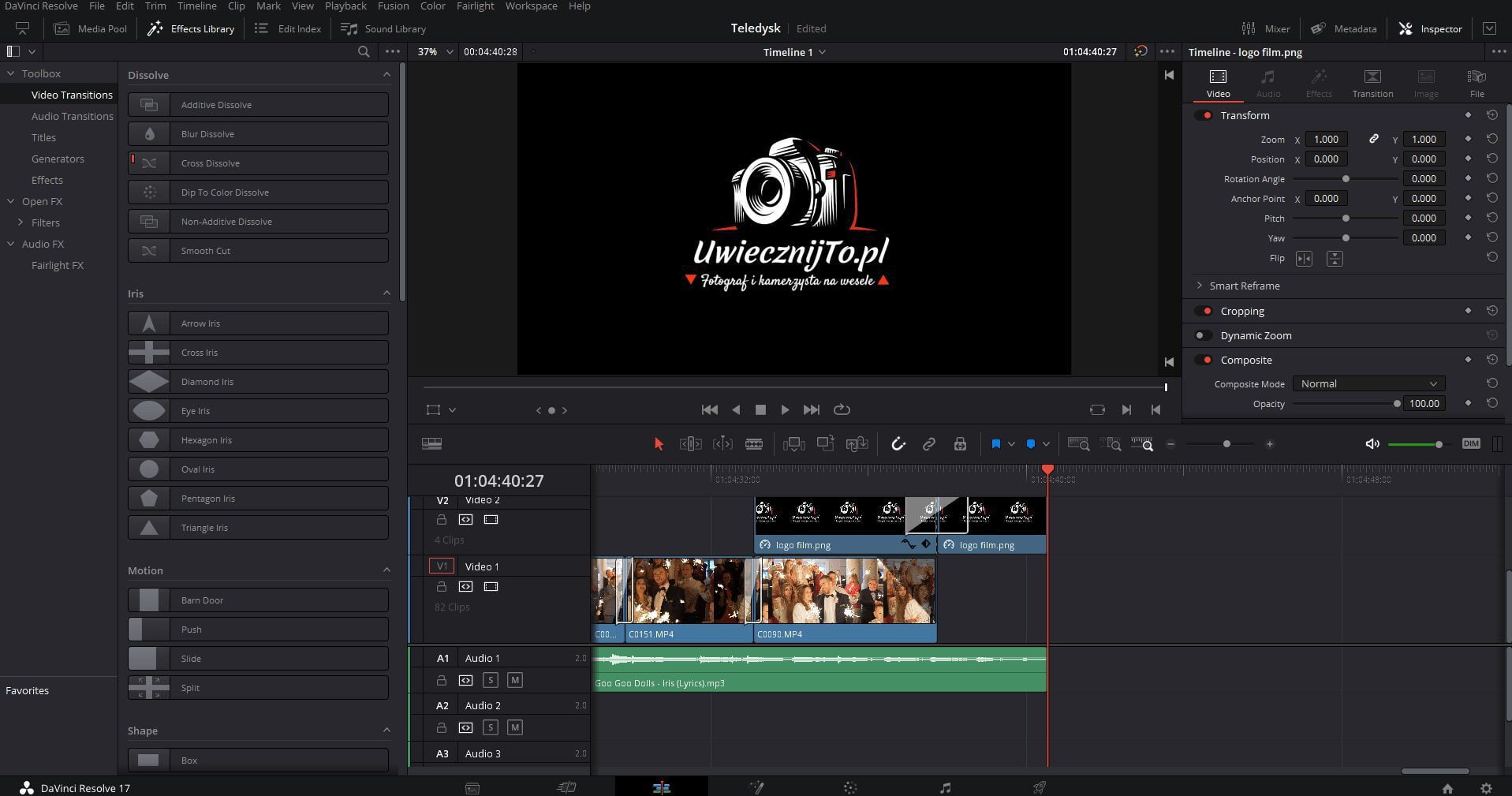Solo the Audio 1 track
This screenshot has height=796, width=1512.
click(491, 680)
